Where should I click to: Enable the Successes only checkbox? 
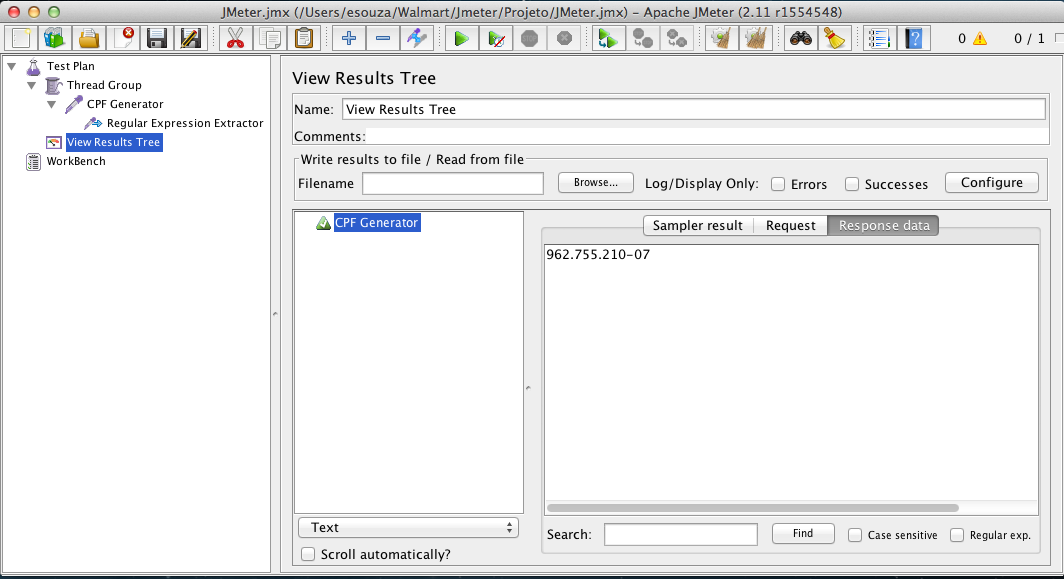(x=852, y=184)
